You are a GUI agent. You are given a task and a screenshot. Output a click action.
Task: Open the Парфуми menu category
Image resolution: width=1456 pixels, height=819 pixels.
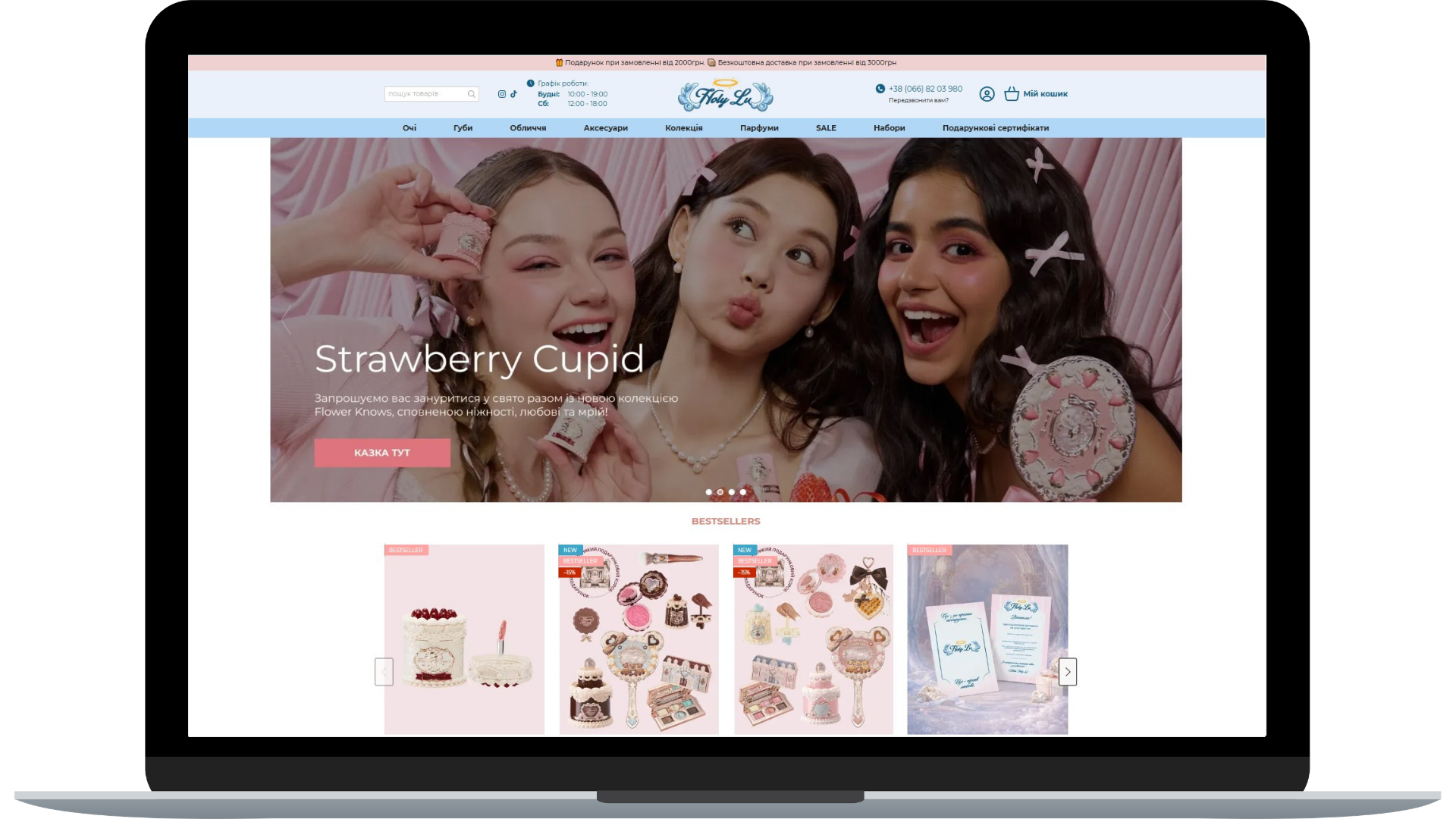(x=759, y=128)
